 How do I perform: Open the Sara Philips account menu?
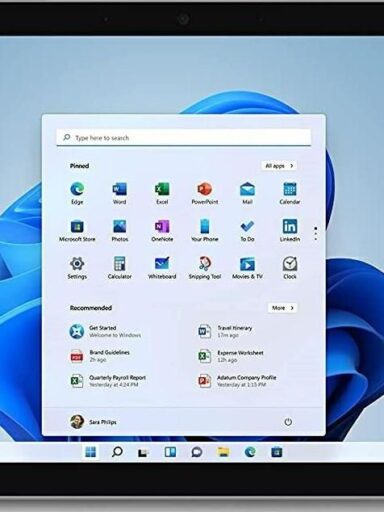point(93,422)
